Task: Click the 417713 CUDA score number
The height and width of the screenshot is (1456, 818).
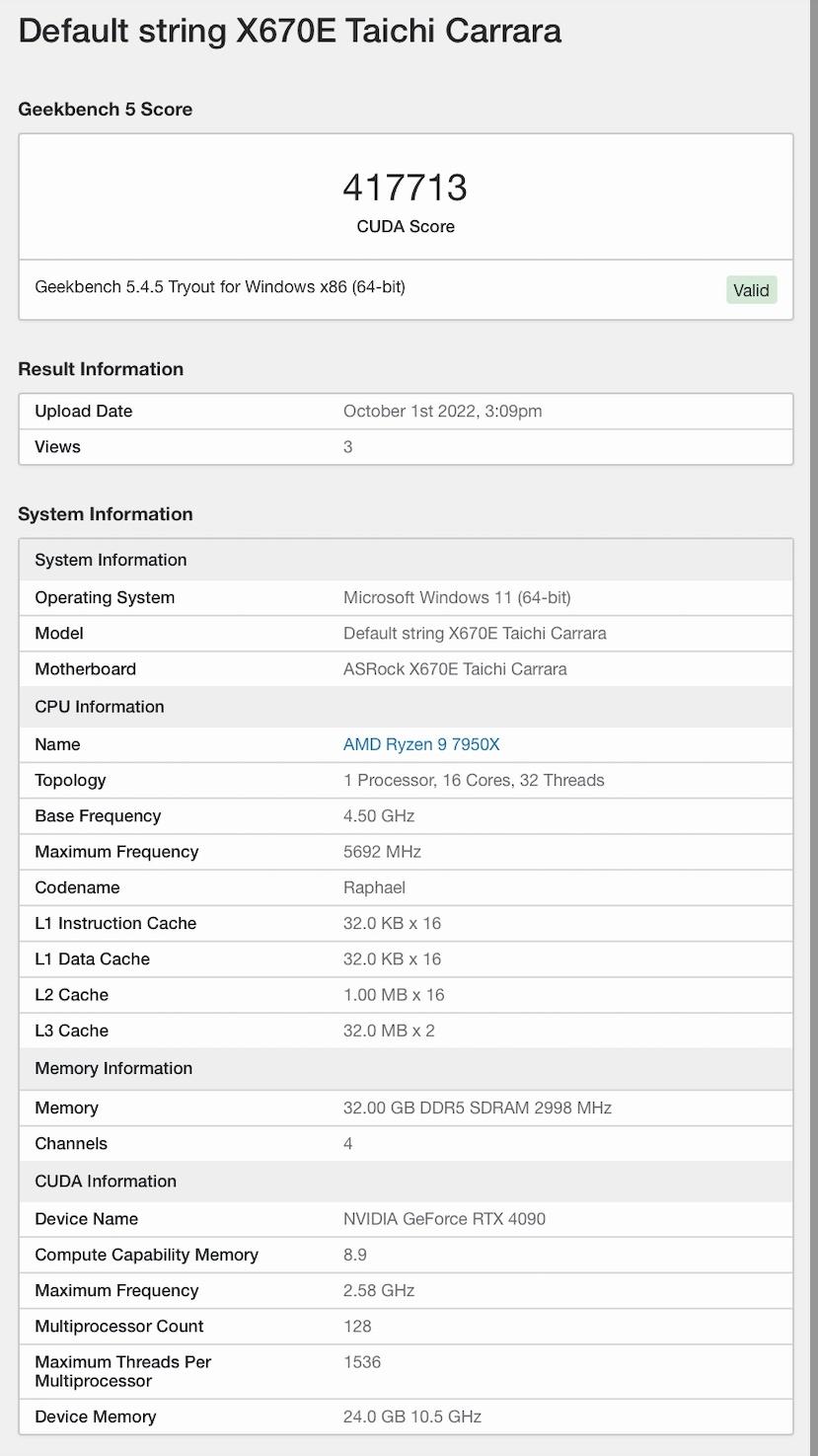Action: coord(405,188)
